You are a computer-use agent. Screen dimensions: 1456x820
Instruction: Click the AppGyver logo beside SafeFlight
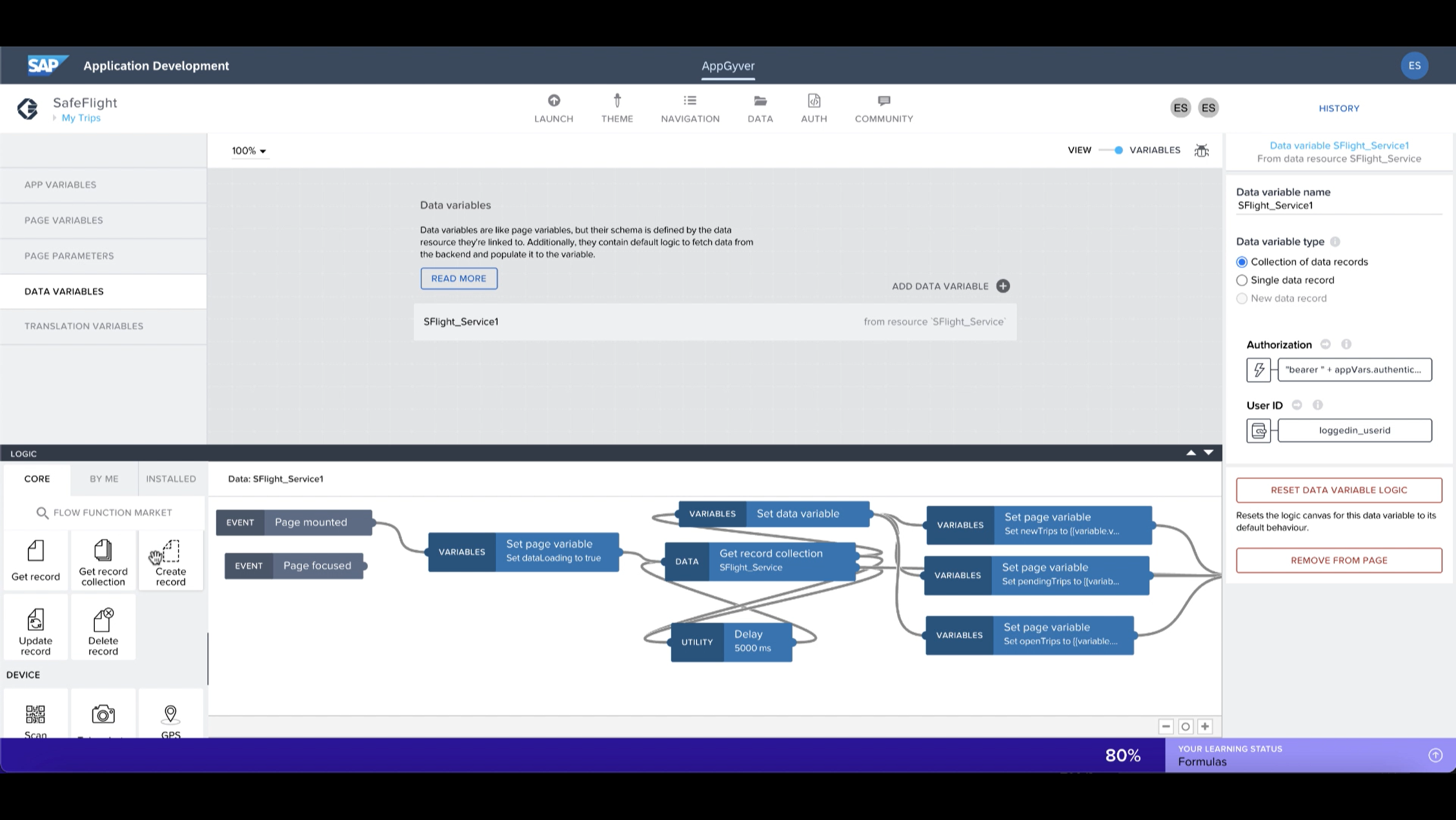28,108
